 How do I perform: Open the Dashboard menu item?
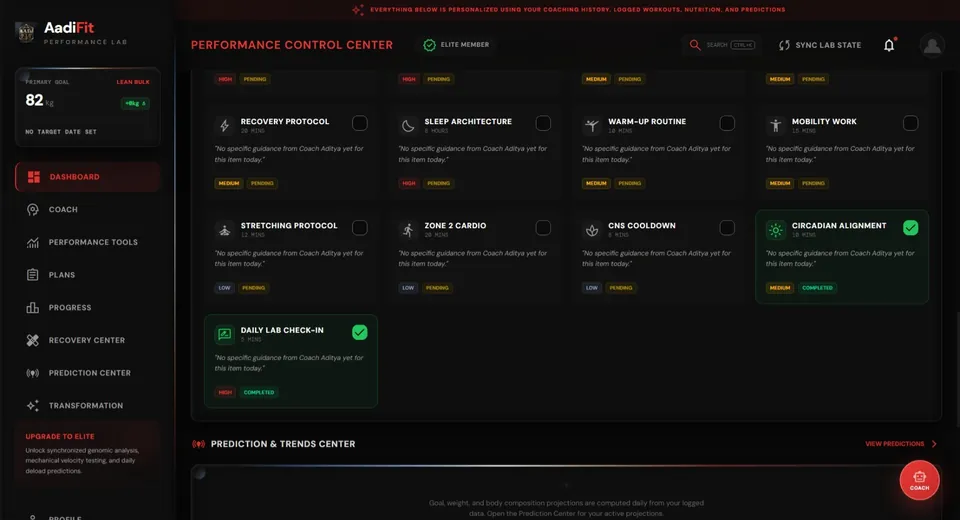point(88,177)
